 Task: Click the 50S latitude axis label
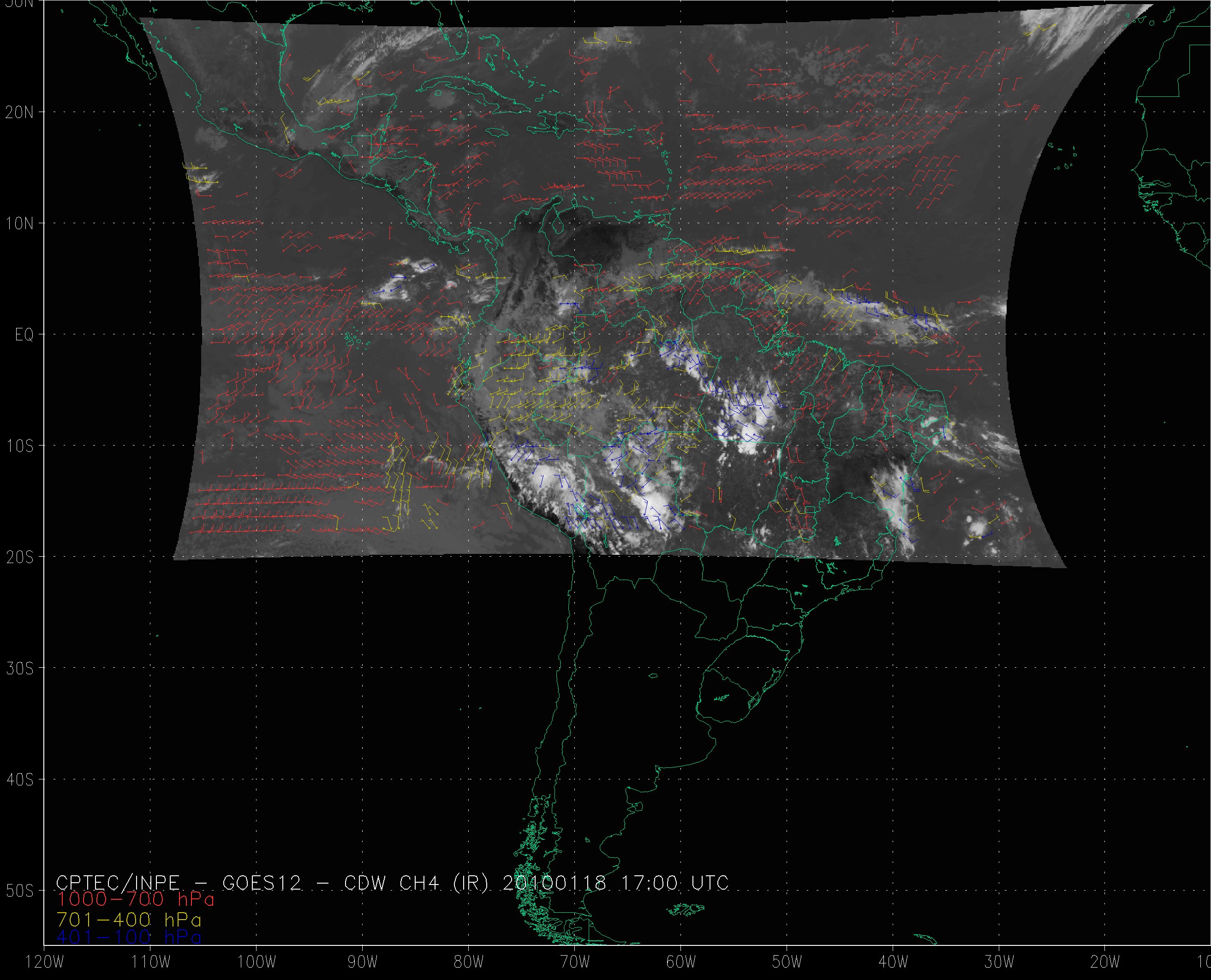(x=20, y=891)
